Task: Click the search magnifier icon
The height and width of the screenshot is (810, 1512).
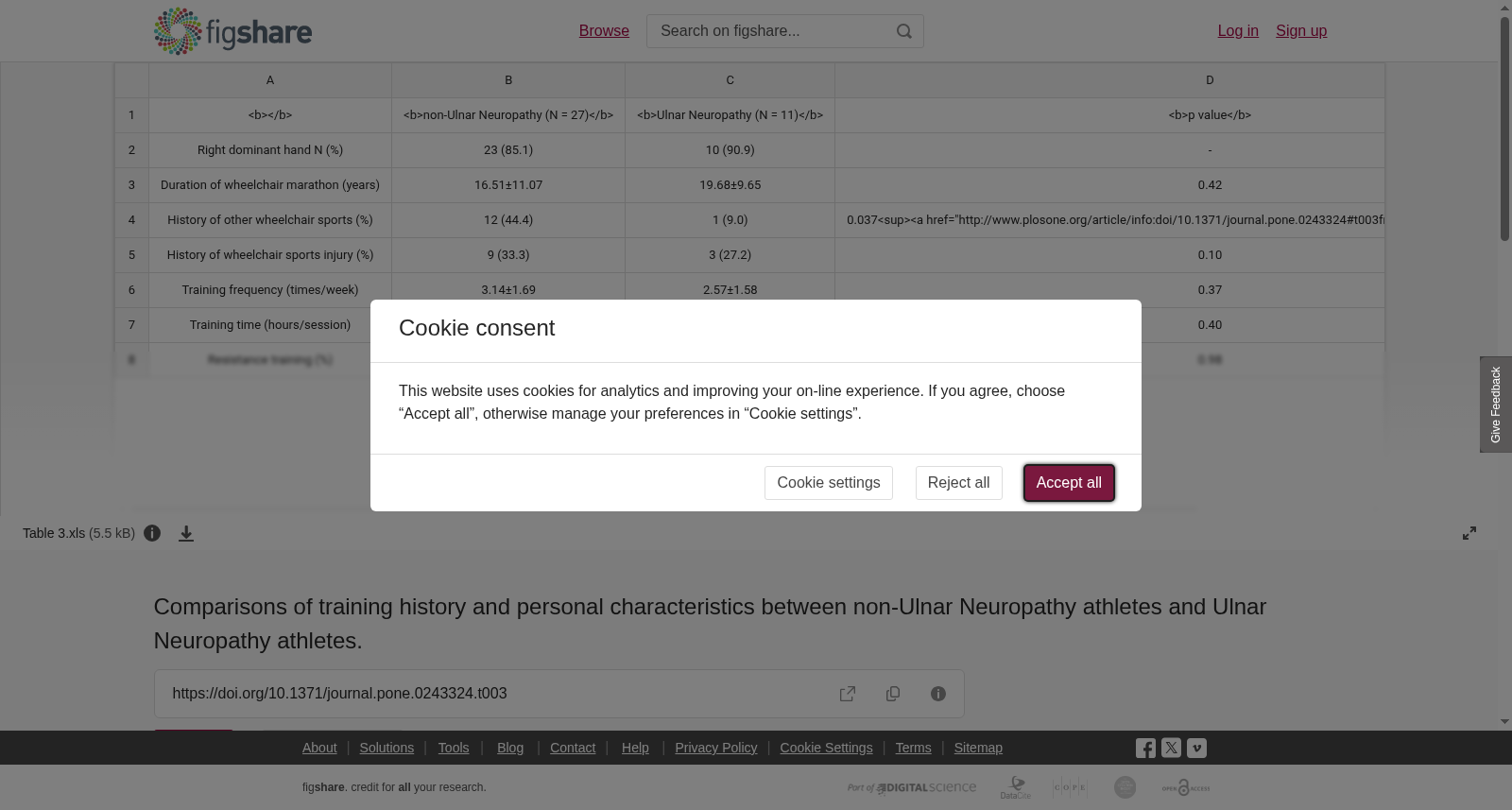Action: [904, 31]
